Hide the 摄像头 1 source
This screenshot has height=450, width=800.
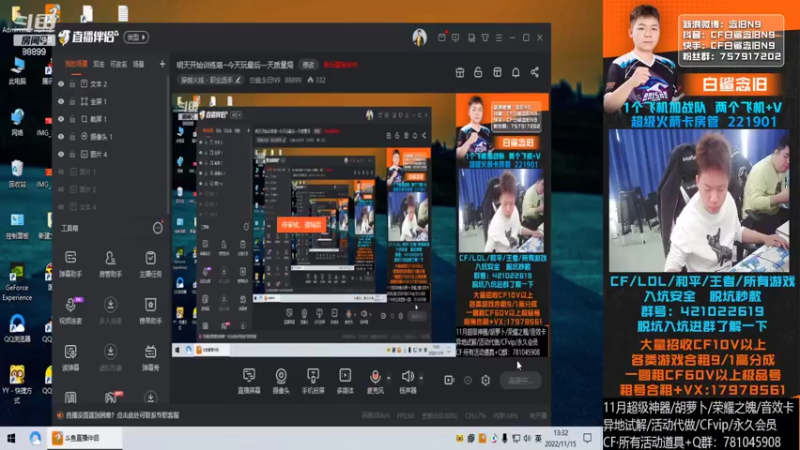tap(61, 137)
